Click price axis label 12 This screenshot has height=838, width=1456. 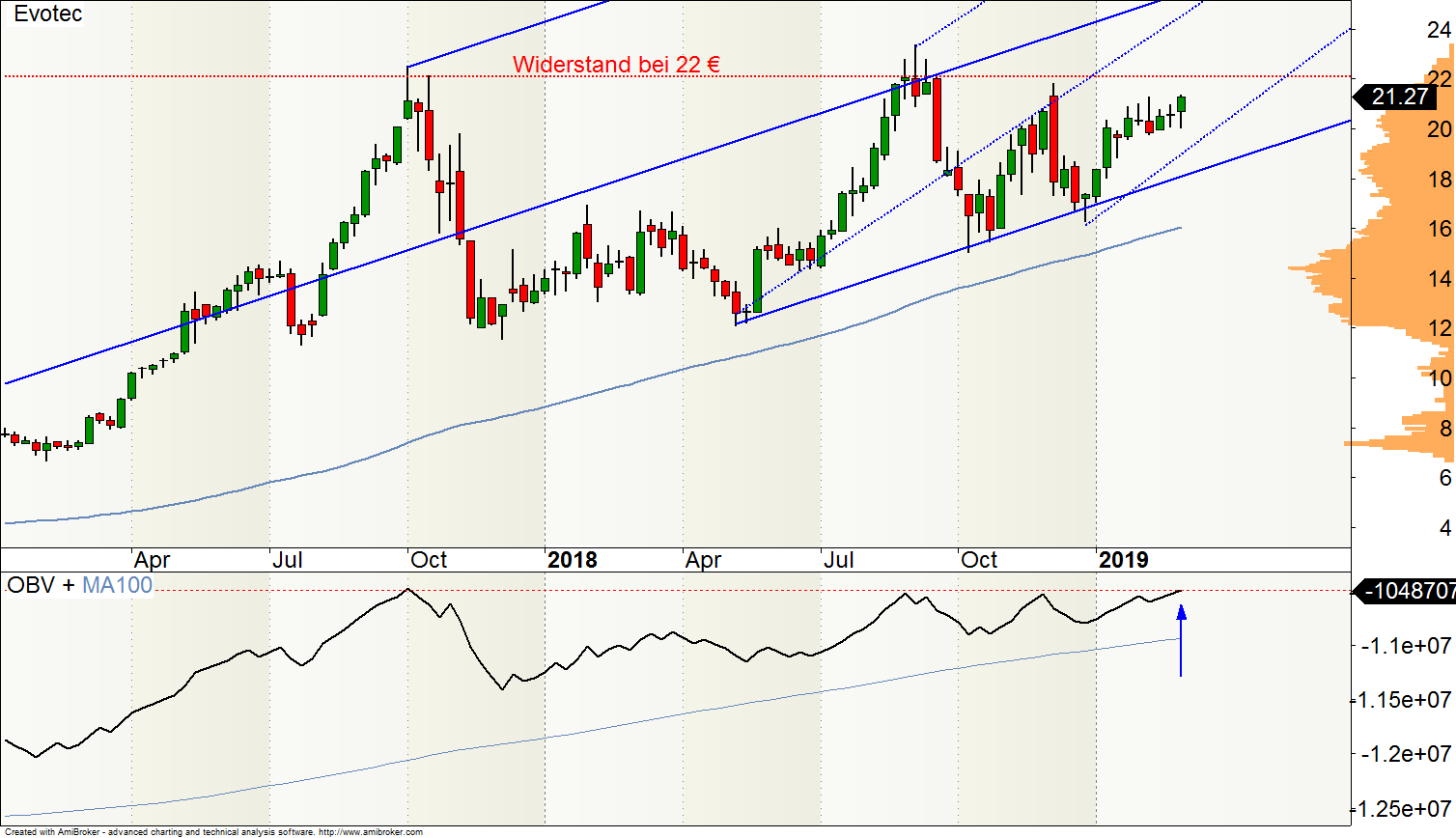(1439, 328)
